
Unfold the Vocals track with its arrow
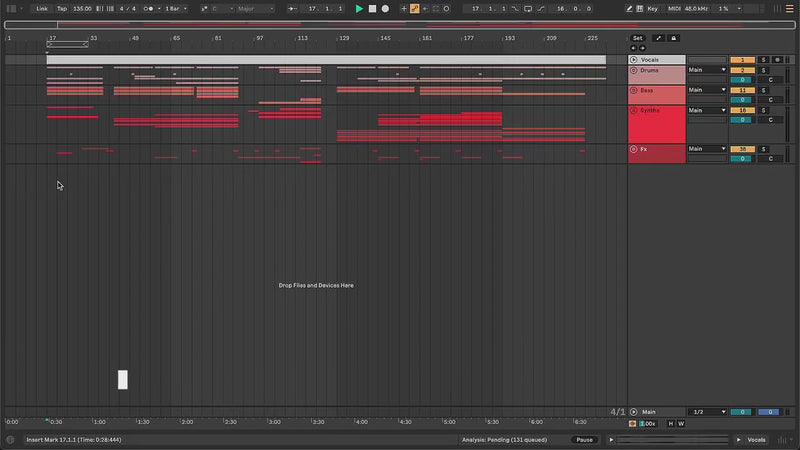point(633,60)
